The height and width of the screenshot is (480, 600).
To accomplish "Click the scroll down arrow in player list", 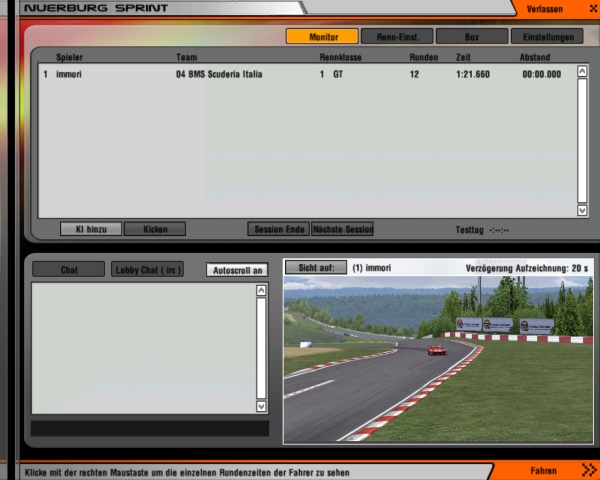I will click(582, 211).
